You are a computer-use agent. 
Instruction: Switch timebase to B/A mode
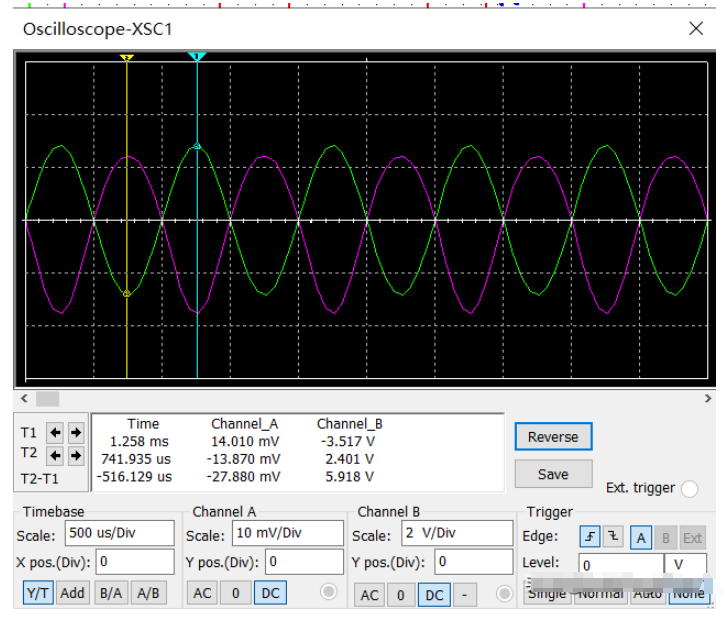click(x=111, y=593)
